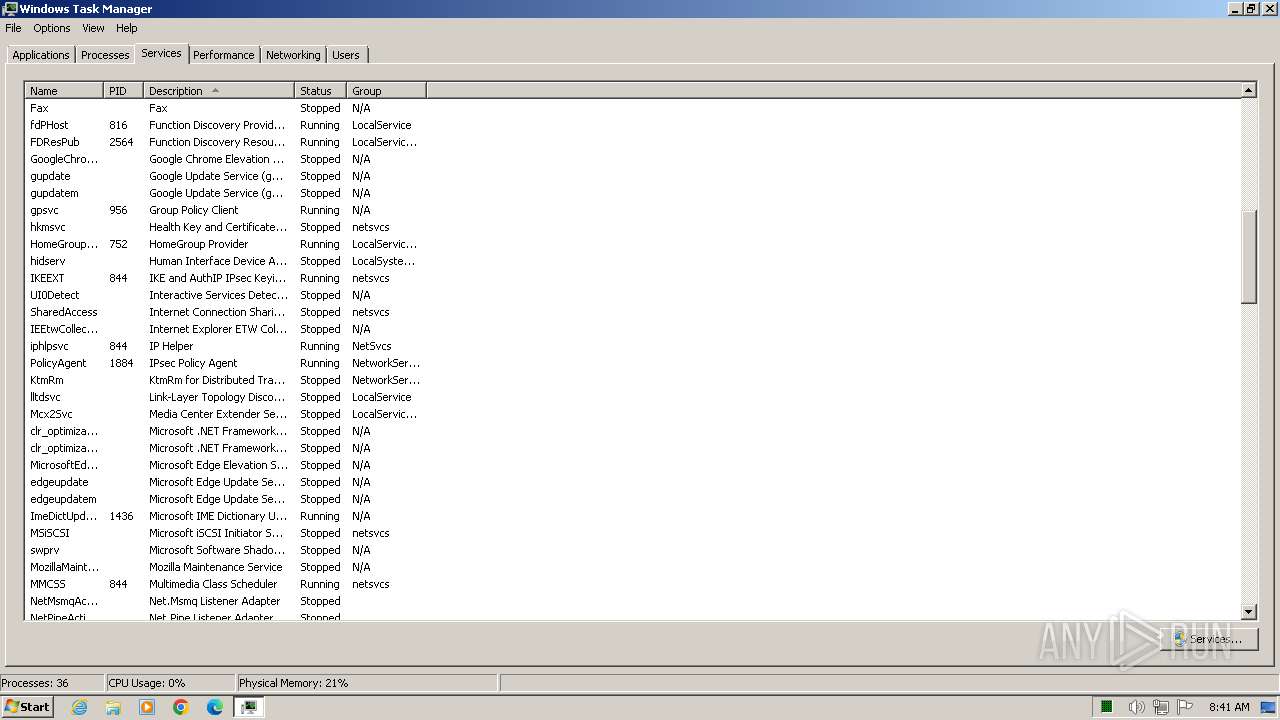This screenshot has width=1280, height=720.
Task: Sort by the Status column header
Action: 320,91
